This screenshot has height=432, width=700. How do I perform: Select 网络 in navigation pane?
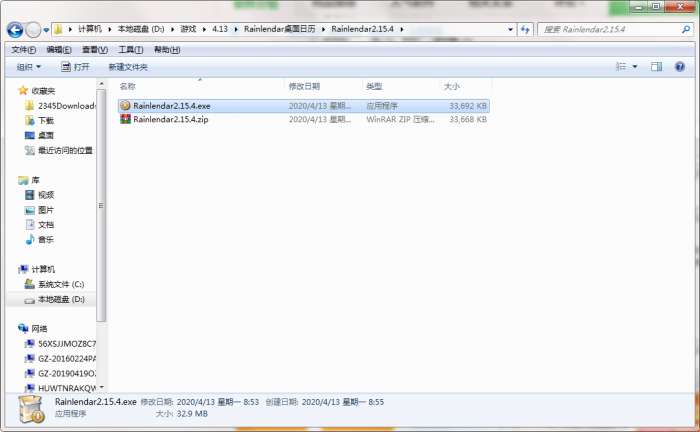point(39,329)
